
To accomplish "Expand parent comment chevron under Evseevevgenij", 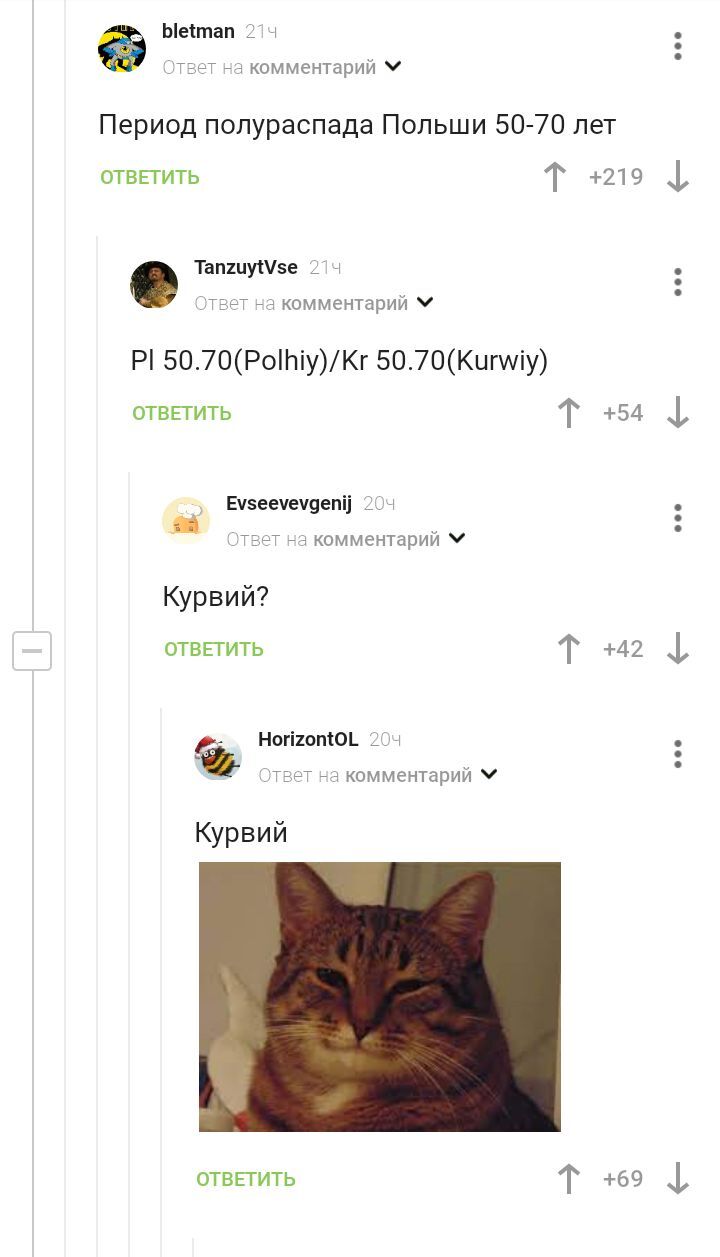I will (457, 539).
